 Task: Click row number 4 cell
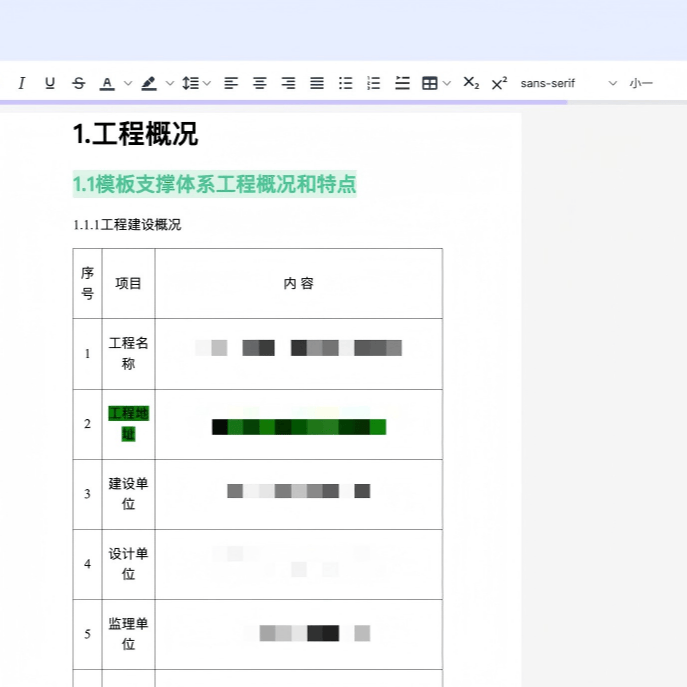87,564
